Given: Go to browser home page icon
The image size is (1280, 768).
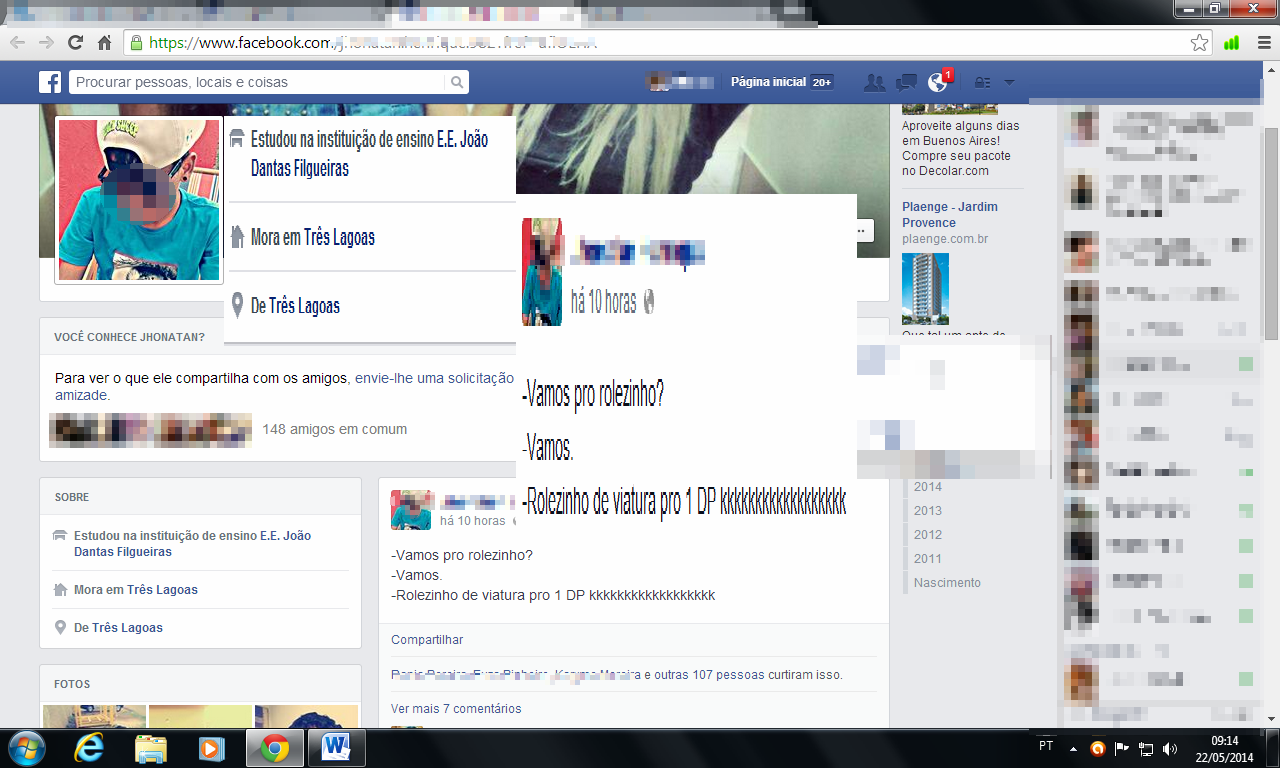Looking at the screenshot, I should [x=104, y=43].
